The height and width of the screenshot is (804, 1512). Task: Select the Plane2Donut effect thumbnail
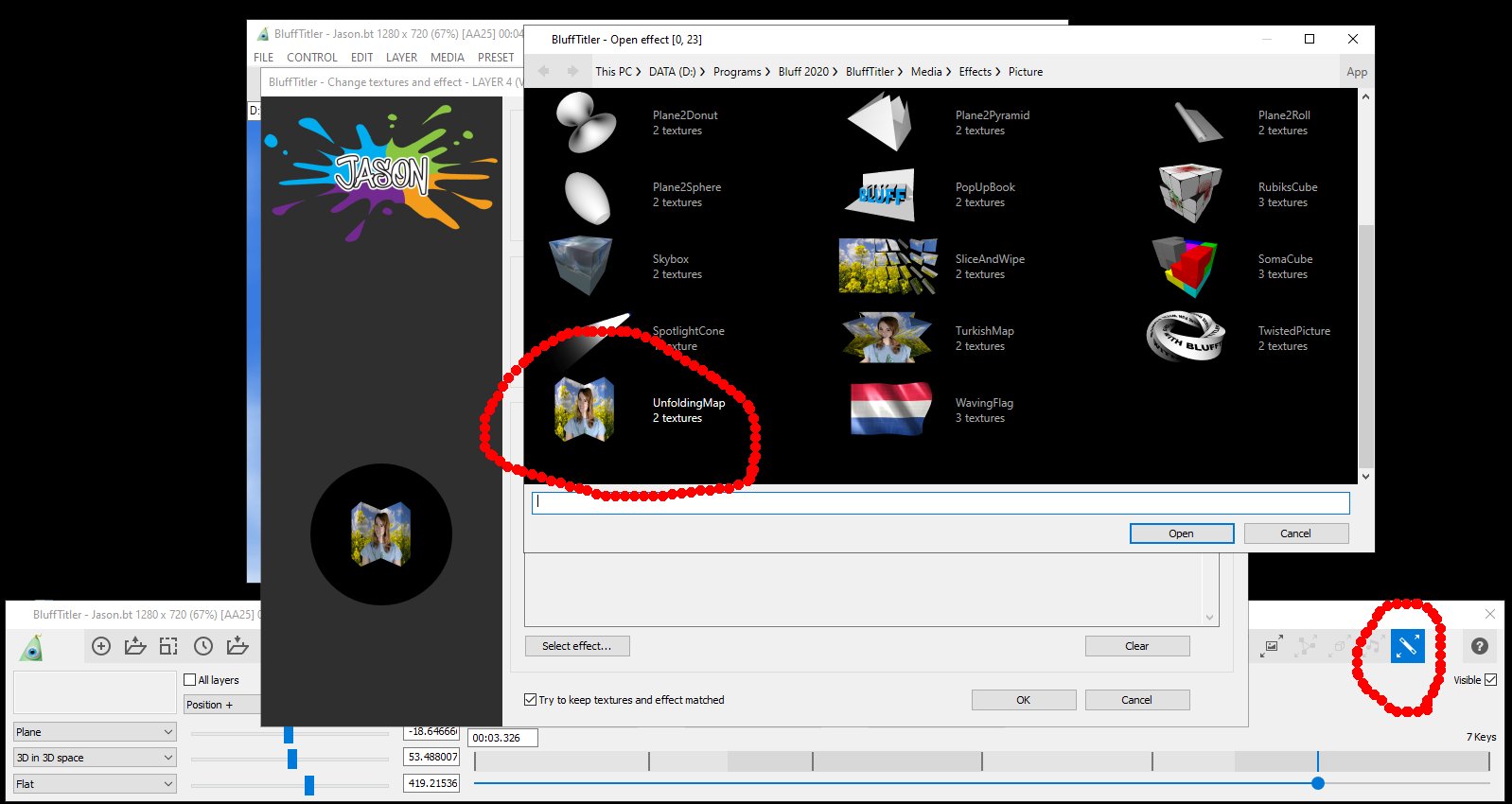[x=587, y=123]
